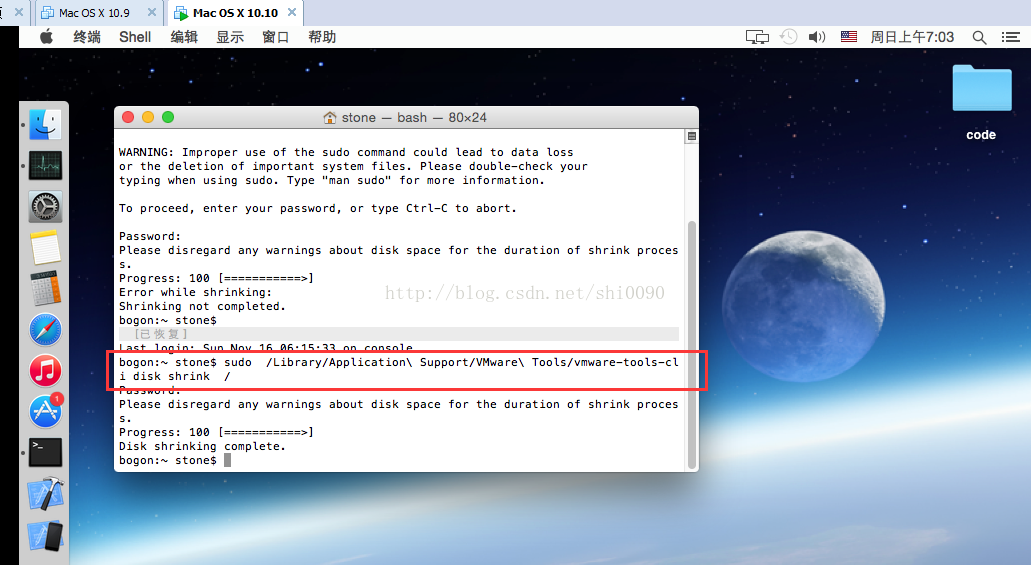Open the US input source flag menu

[849, 37]
